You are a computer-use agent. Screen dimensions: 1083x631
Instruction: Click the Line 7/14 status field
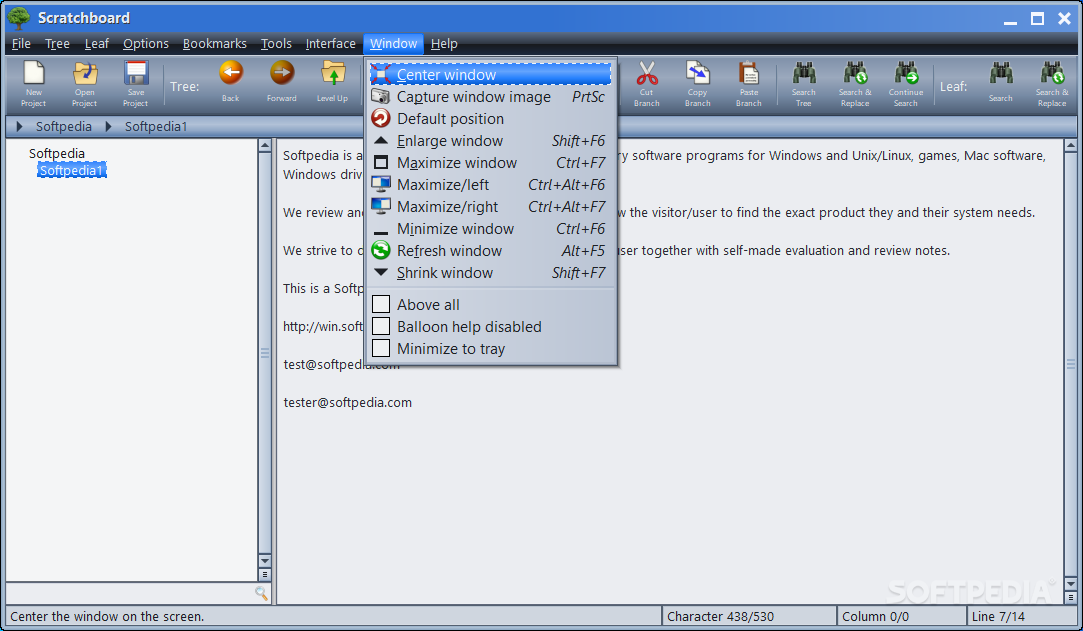[1022, 617]
